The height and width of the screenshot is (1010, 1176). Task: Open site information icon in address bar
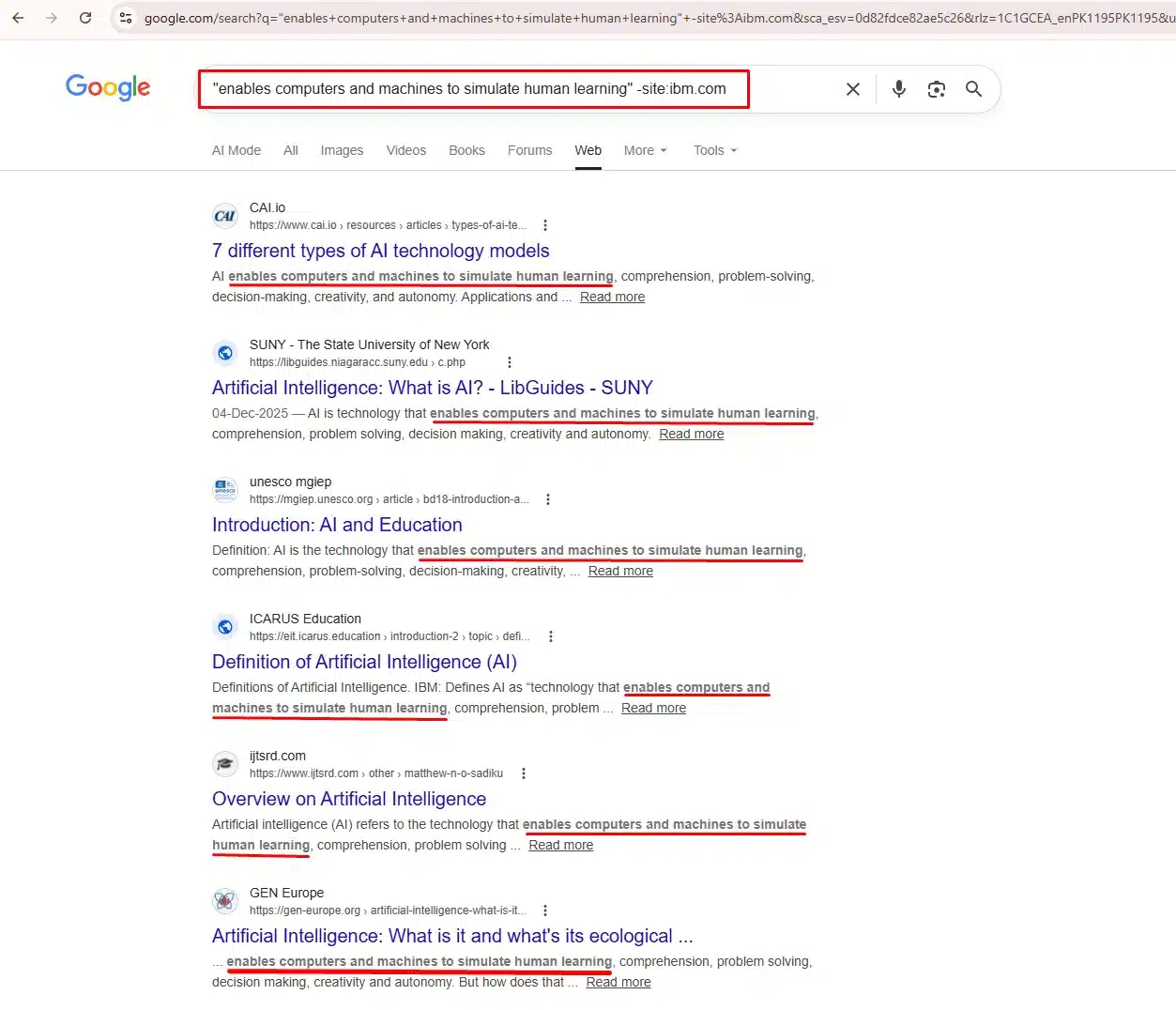point(126,18)
